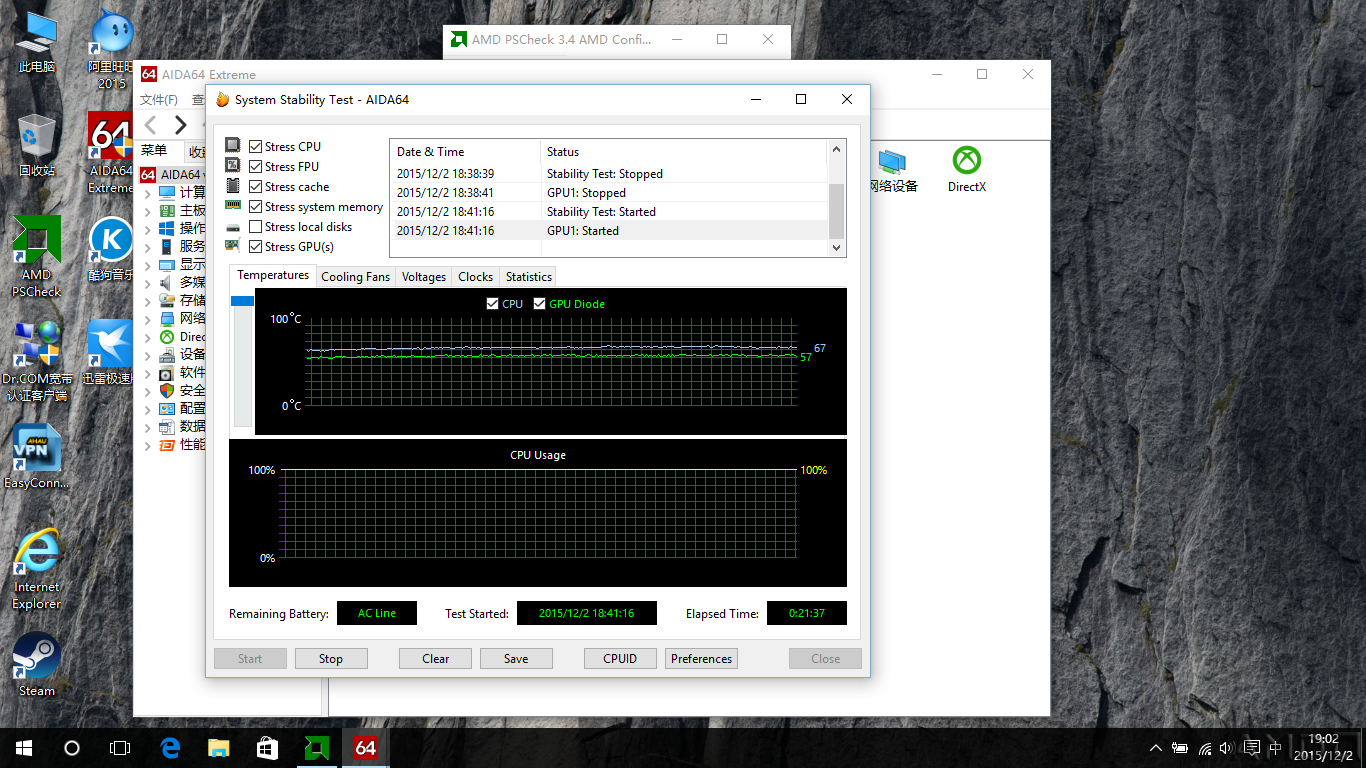This screenshot has height=768, width=1366.
Task: Switch to the Temperatures tab
Action: (273, 275)
